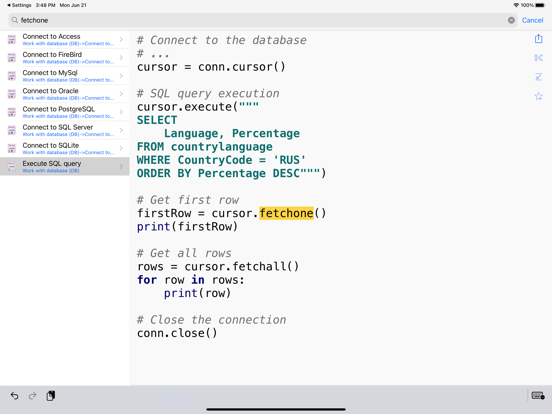The width and height of the screenshot is (552, 414).
Task: Open the Connect to MySql entry
Action: [65, 76]
